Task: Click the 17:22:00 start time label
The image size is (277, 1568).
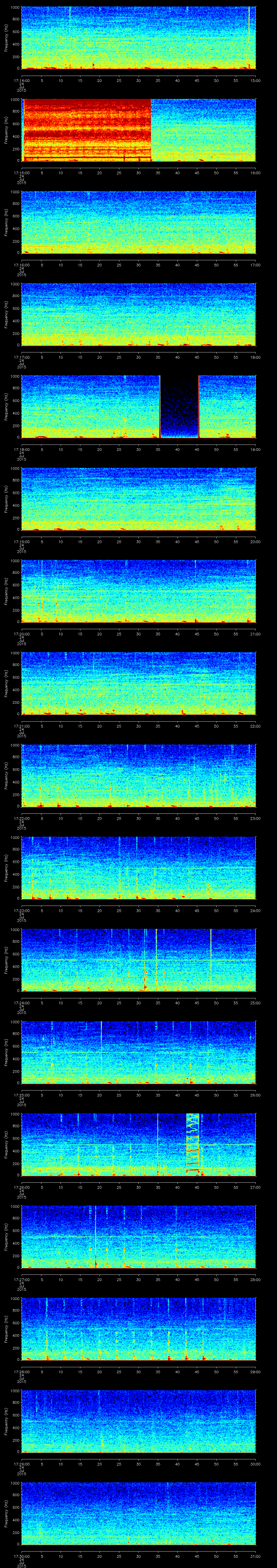Action: click(x=22, y=818)
